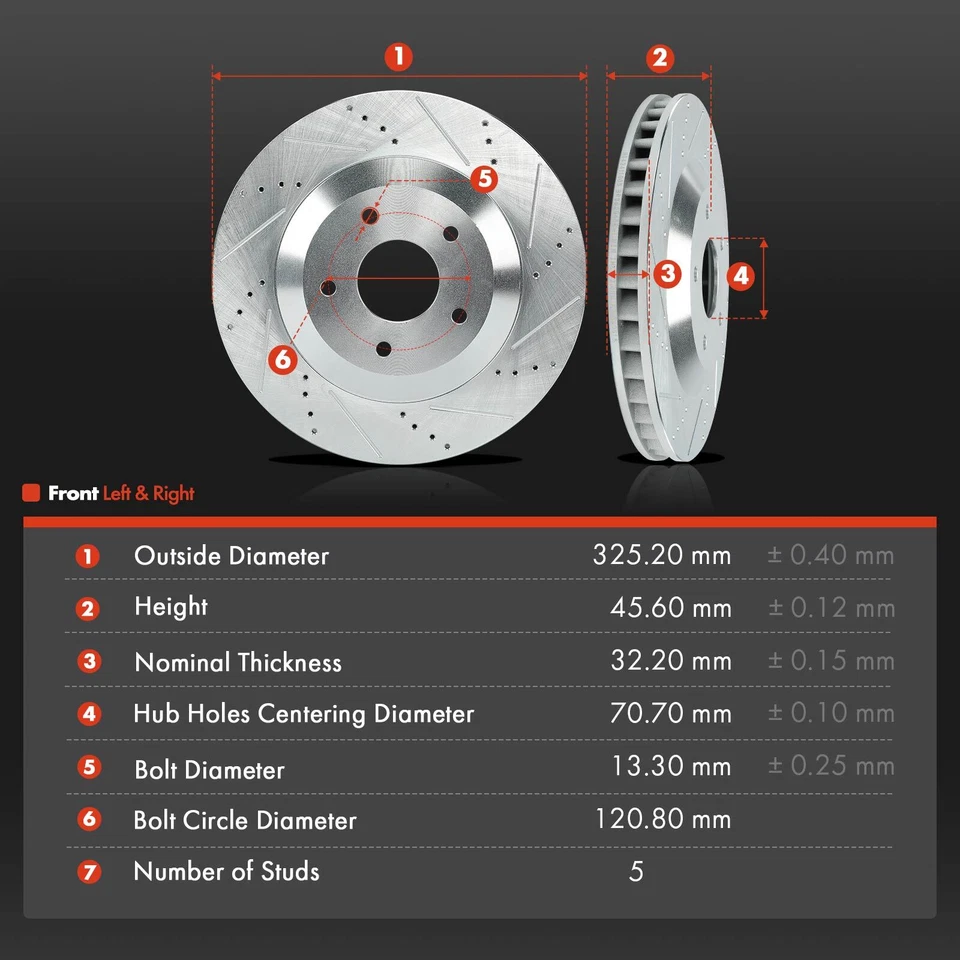The height and width of the screenshot is (960, 960).
Task: Click the number 7 badge beside Number of Studs
Action: 89,872
